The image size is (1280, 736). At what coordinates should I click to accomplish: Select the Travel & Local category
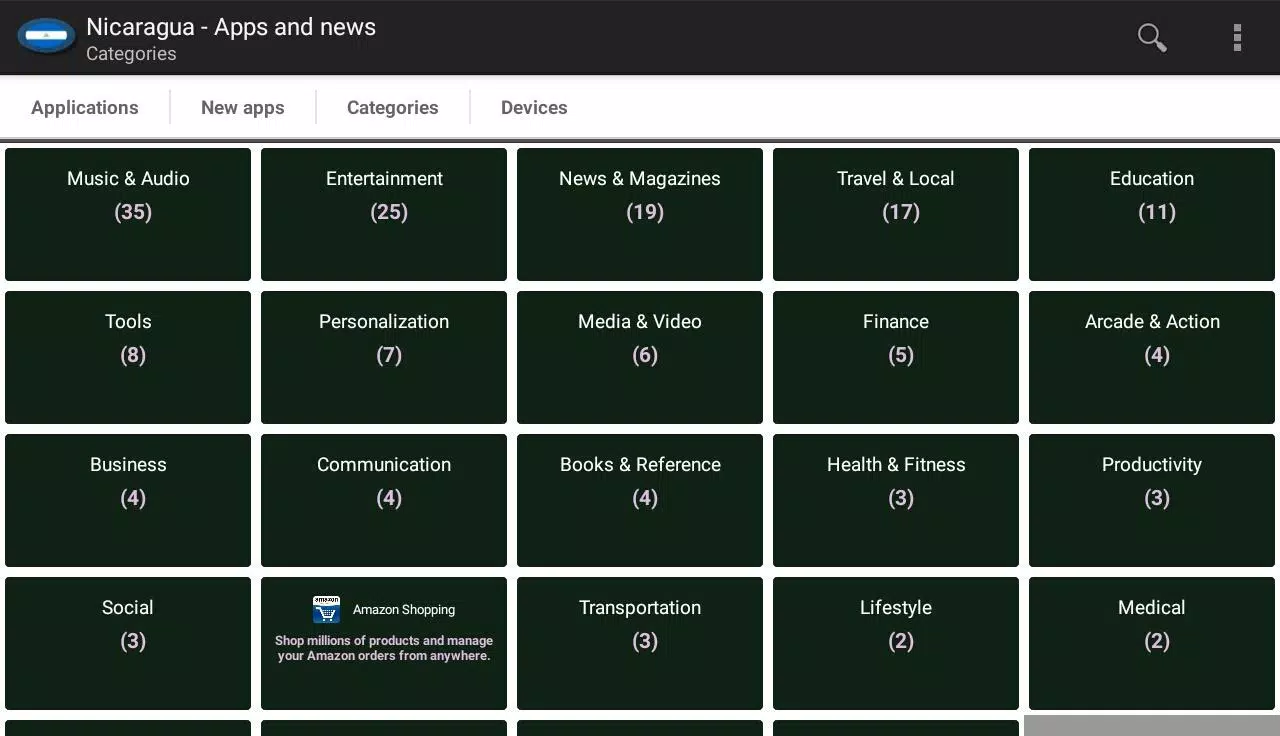pos(896,214)
